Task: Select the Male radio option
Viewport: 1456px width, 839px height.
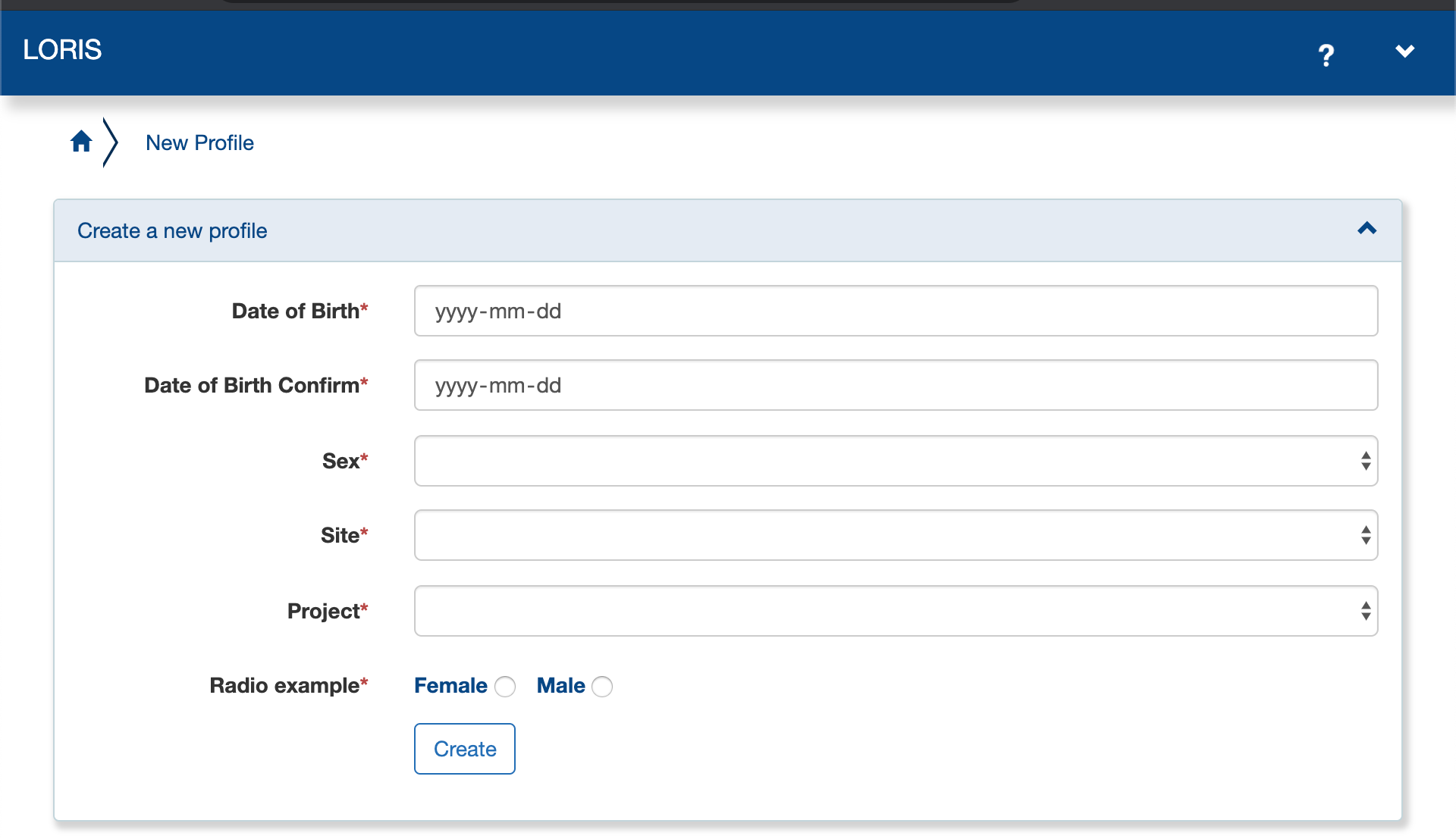Action: (602, 687)
